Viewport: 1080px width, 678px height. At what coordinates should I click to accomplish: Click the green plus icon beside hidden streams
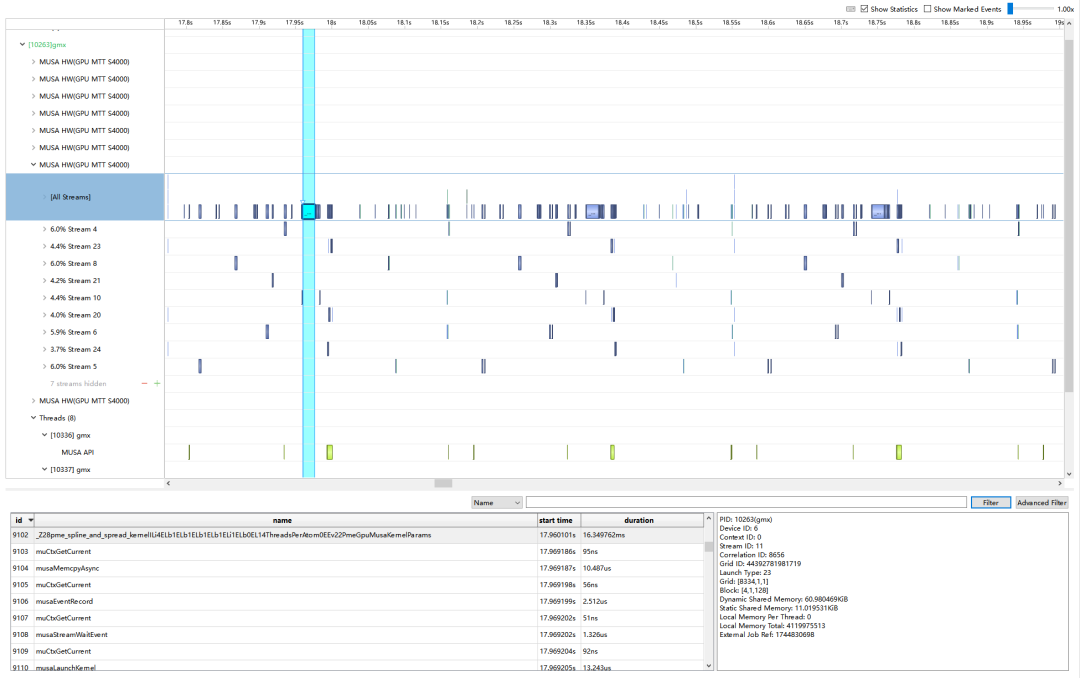[x=157, y=384]
